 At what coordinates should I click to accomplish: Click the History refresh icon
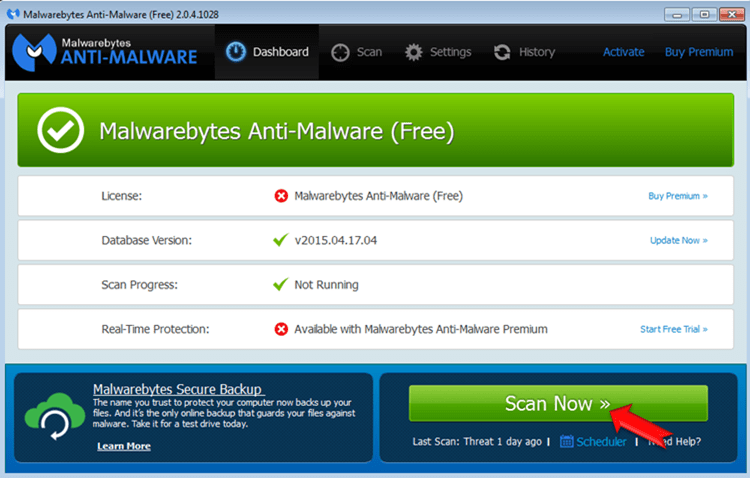pyautogui.click(x=502, y=52)
